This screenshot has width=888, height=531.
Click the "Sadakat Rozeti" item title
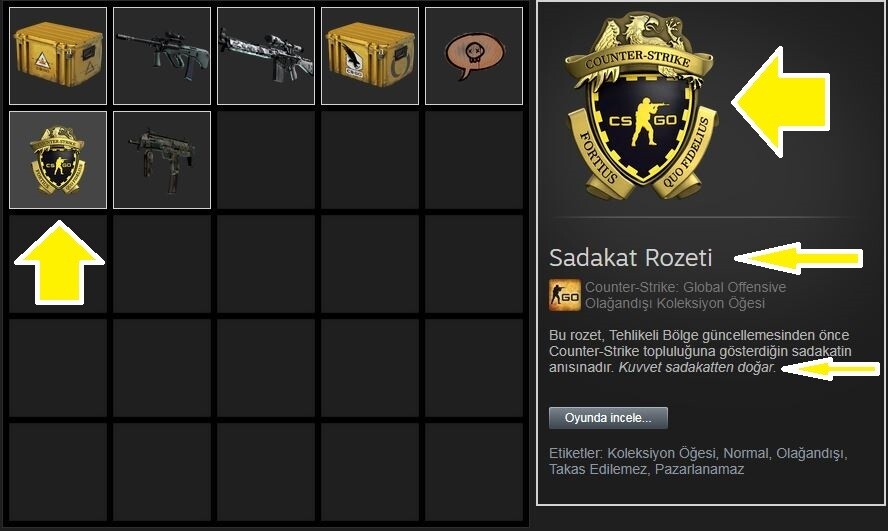[x=630, y=258]
